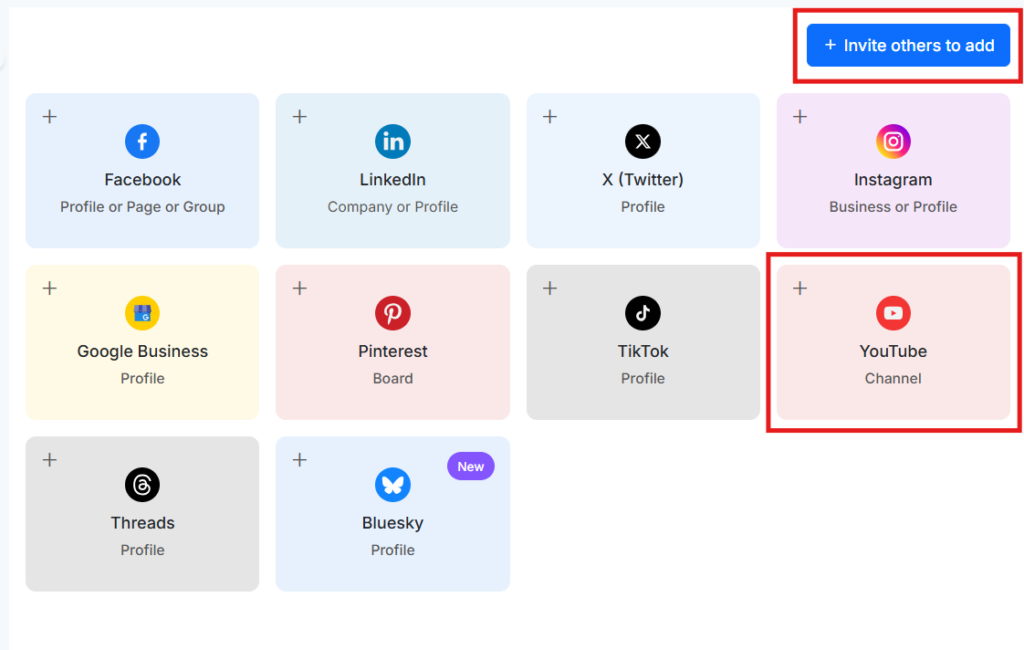
Task: Click the LinkedIn icon
Action: tap(392, 141)
